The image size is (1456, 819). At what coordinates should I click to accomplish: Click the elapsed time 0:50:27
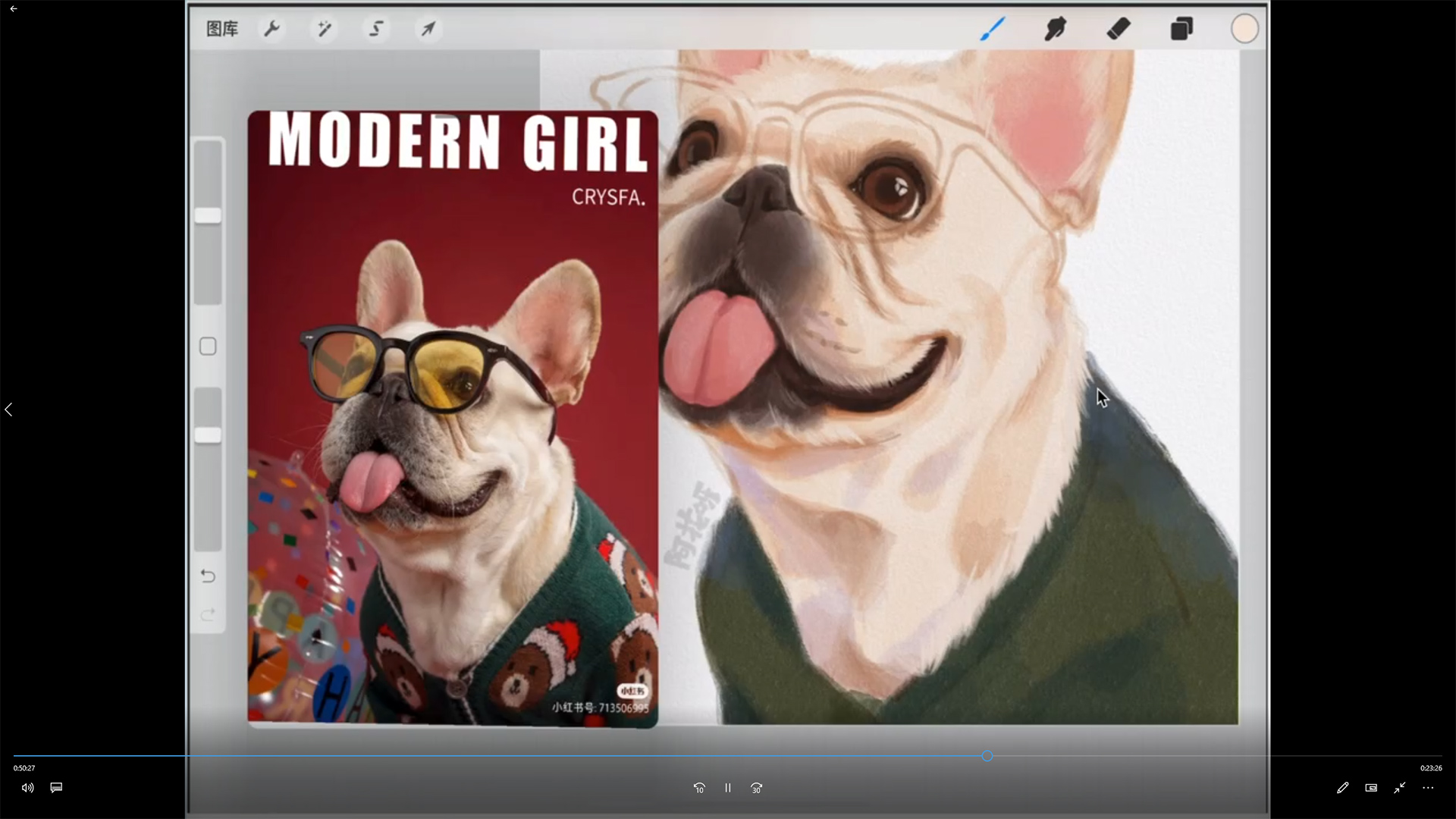(24, 768)
